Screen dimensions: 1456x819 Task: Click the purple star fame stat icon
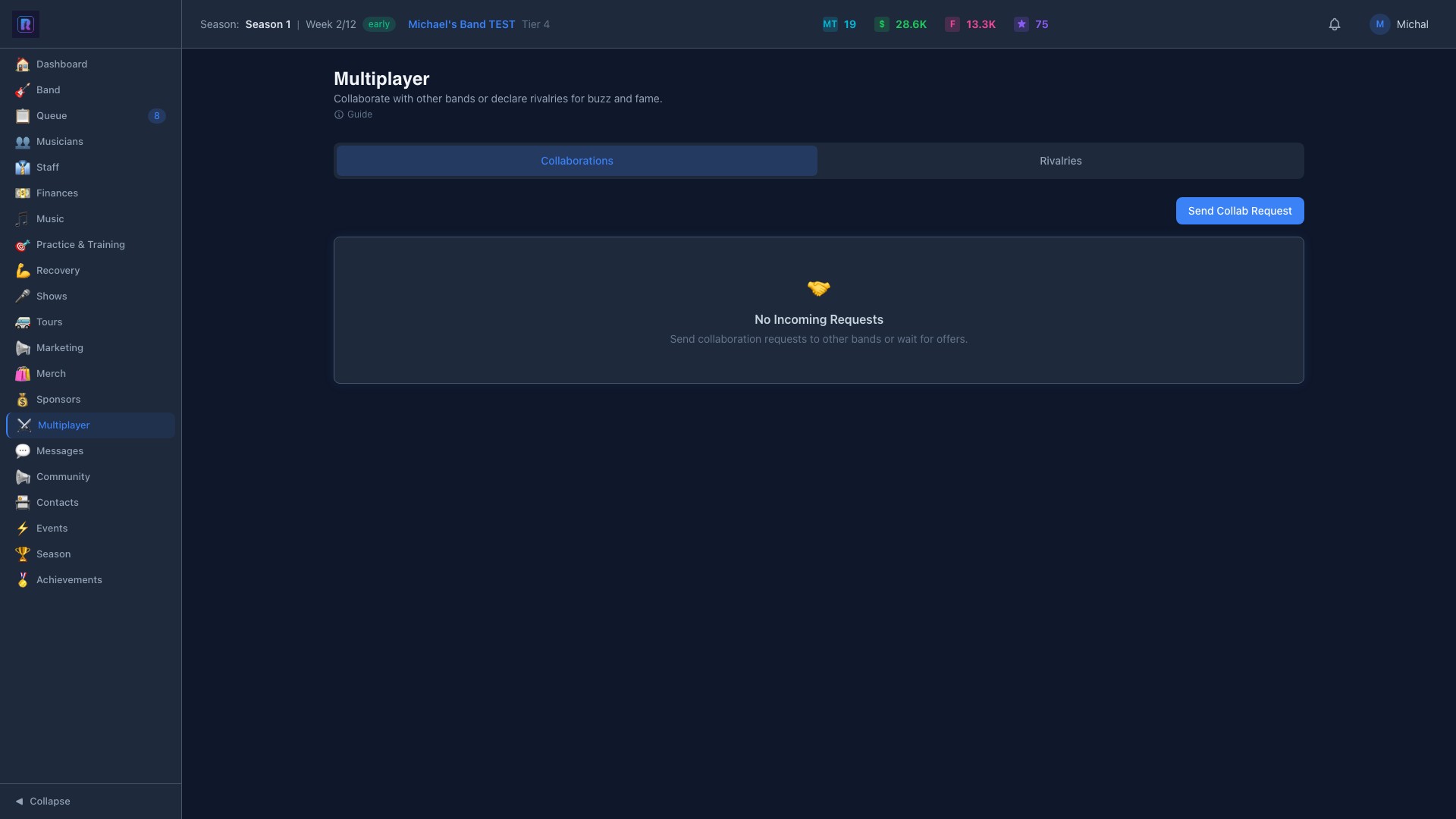click(1021, 24)
